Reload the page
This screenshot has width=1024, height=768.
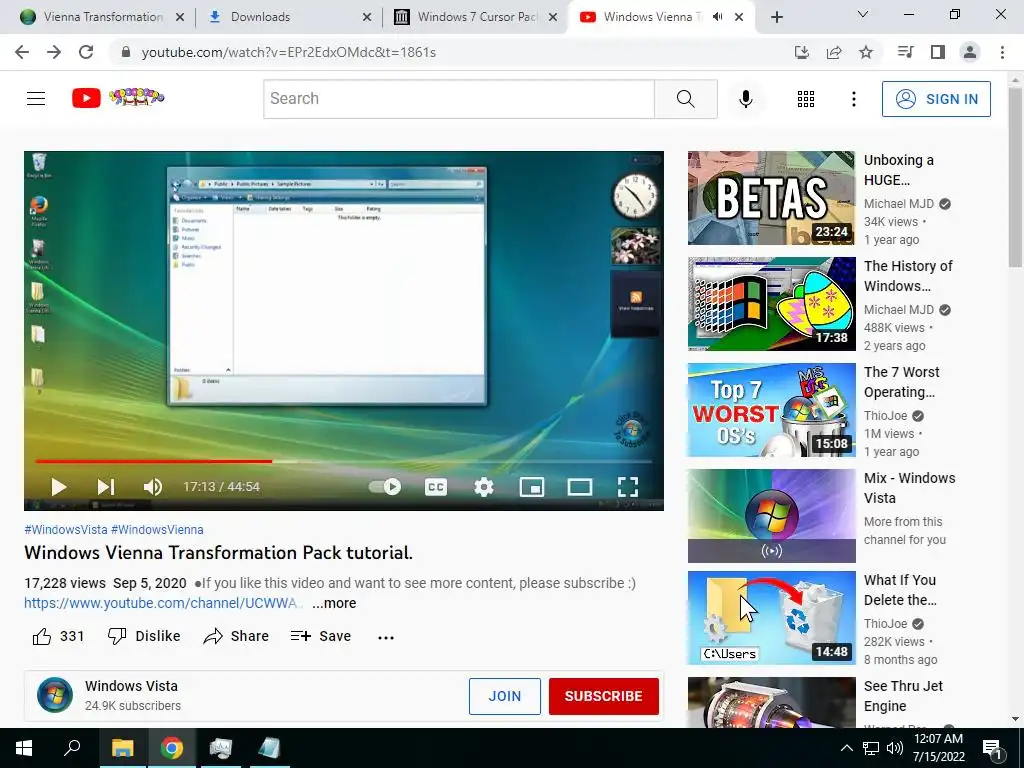86,52
